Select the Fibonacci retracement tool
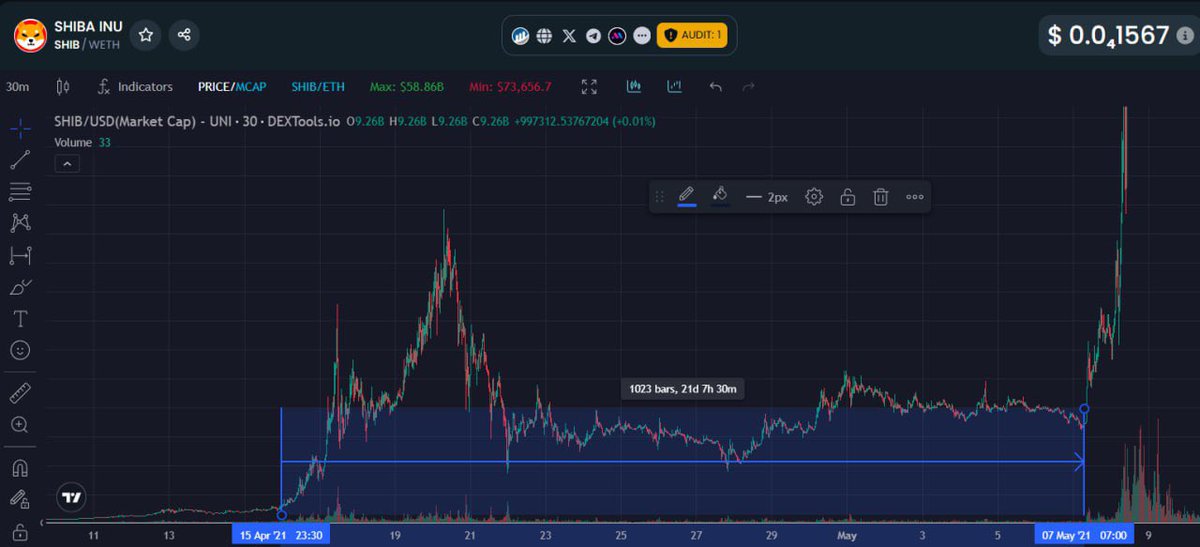The image size is (1200, 547). pyautogui.click(x=20, y=191)
